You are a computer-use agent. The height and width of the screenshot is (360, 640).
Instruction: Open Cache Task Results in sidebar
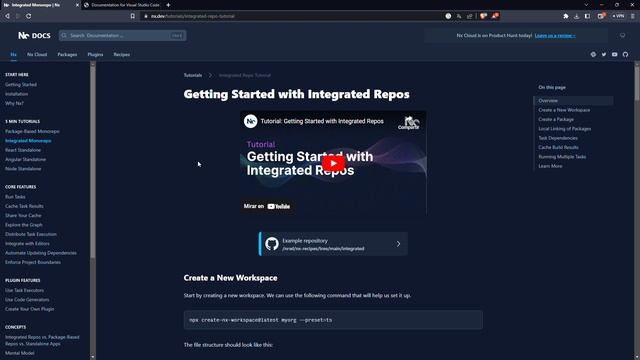pyautogui.click(x=24, y=206)
